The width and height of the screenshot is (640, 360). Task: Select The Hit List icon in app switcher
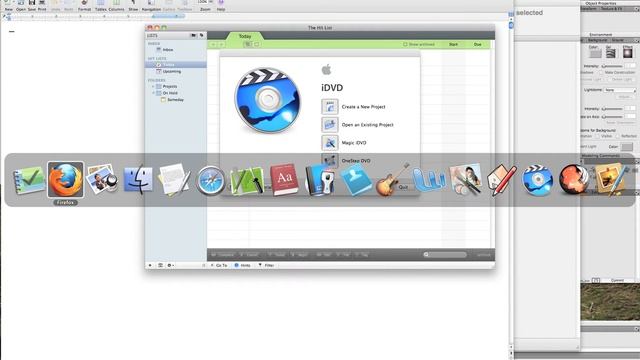pyautogui.click(x=29, y=180)
